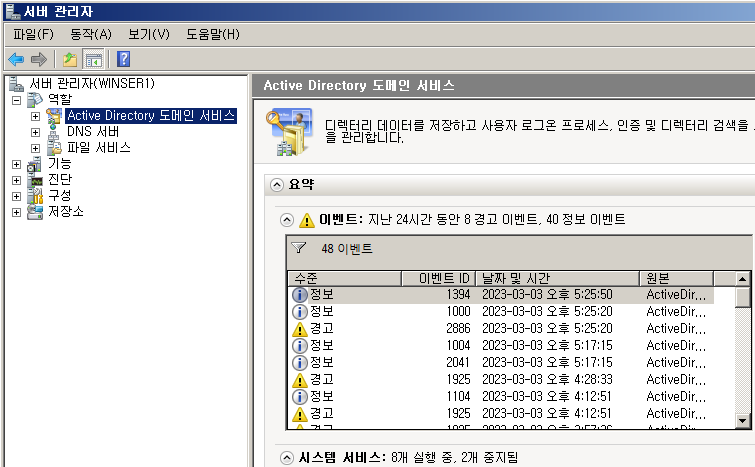This screenshot has width=755, height=467.
Task: Click the info icon of event 2041
Action: (299, 363)
